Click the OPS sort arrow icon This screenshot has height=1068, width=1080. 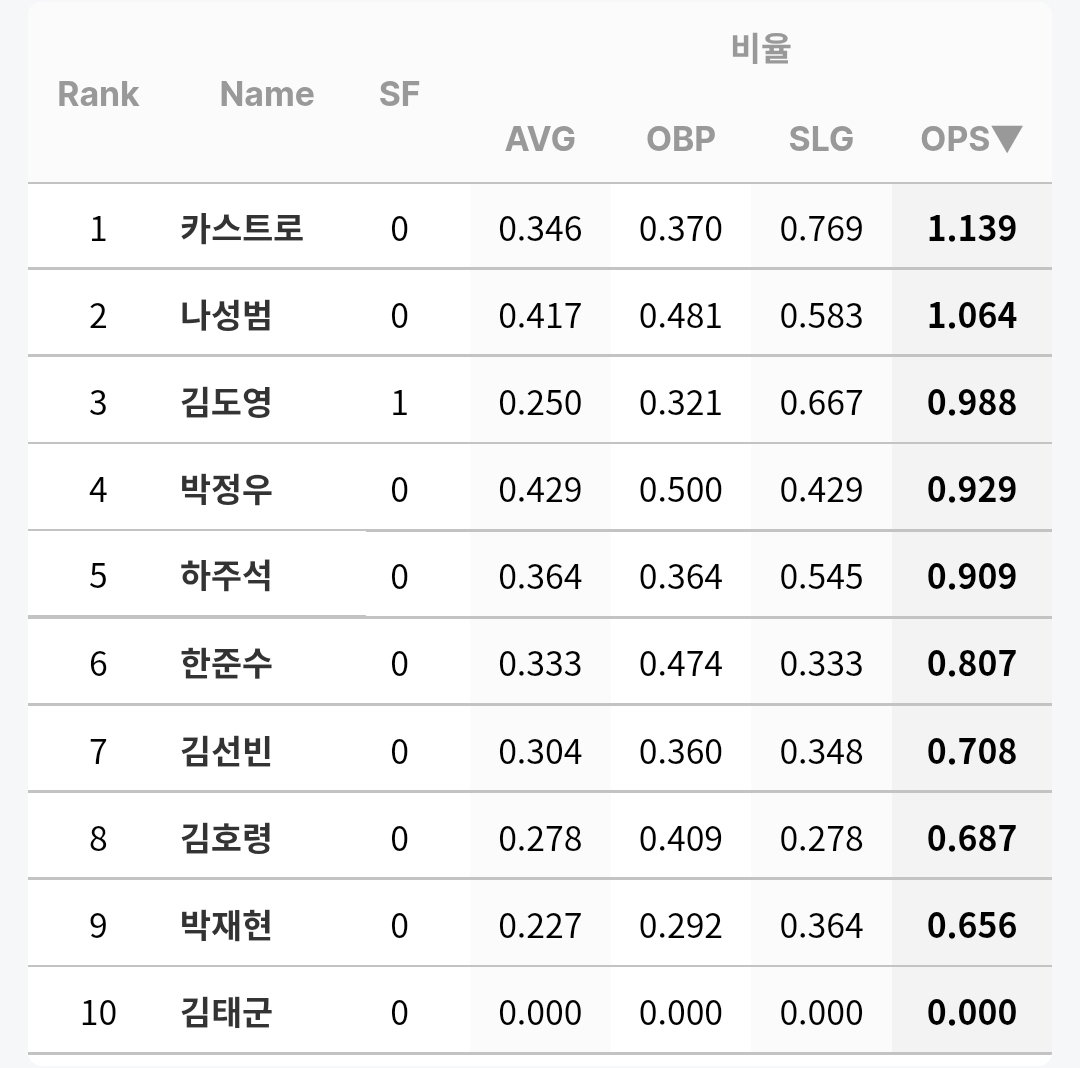(x=1008, y=138)
